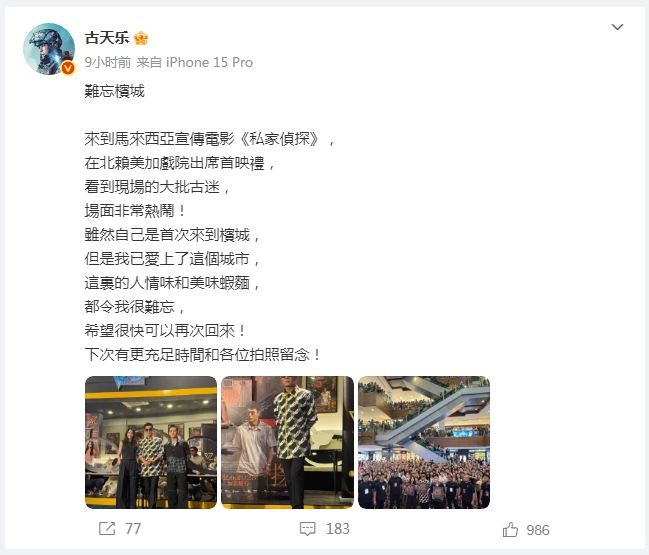Click the post title 難忘檳城
The height and width of the screenshot is (555, 649).
pyautogui.click(x=115, y=91)
